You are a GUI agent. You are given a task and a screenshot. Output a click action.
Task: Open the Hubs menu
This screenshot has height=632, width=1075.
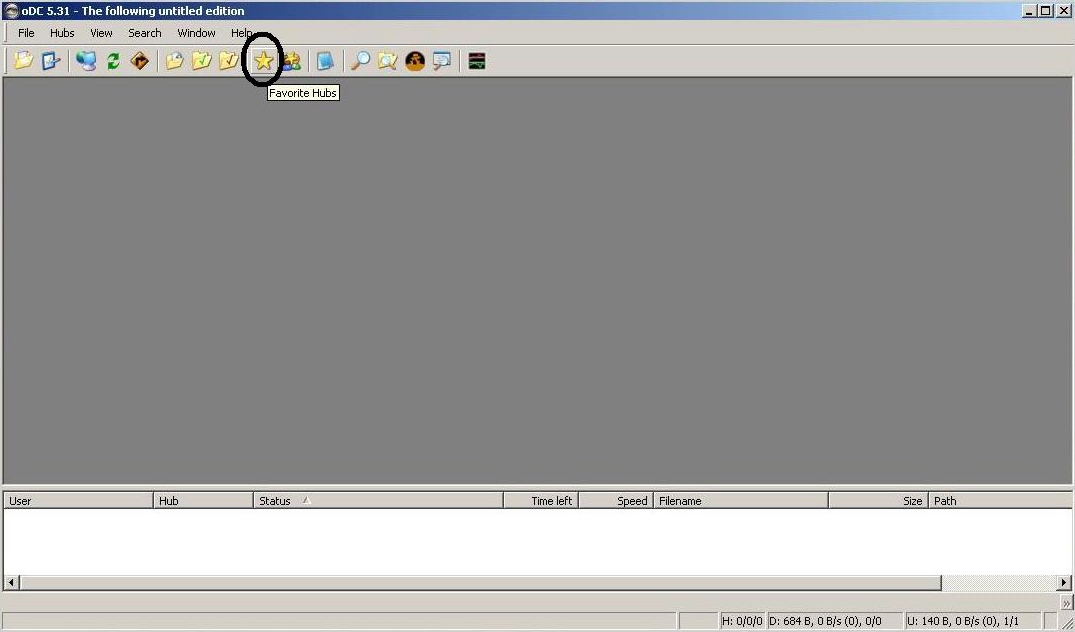[62, 33]
